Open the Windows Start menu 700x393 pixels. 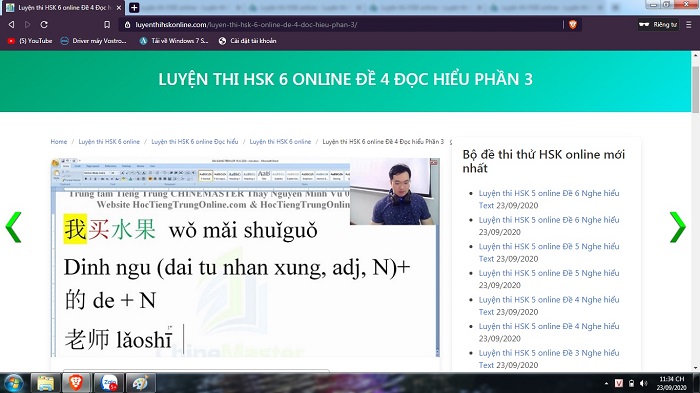click(x=13, y=383)
